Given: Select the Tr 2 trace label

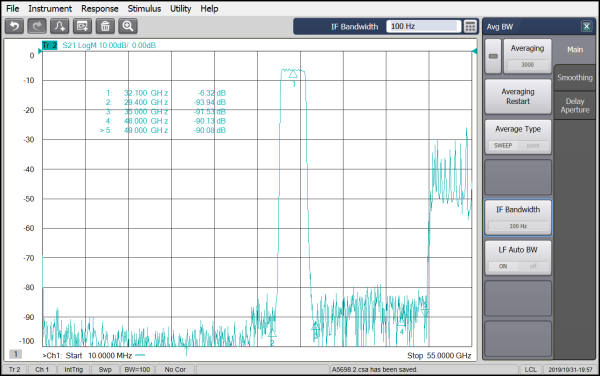Looking at the screenshot, I should 49,46.
